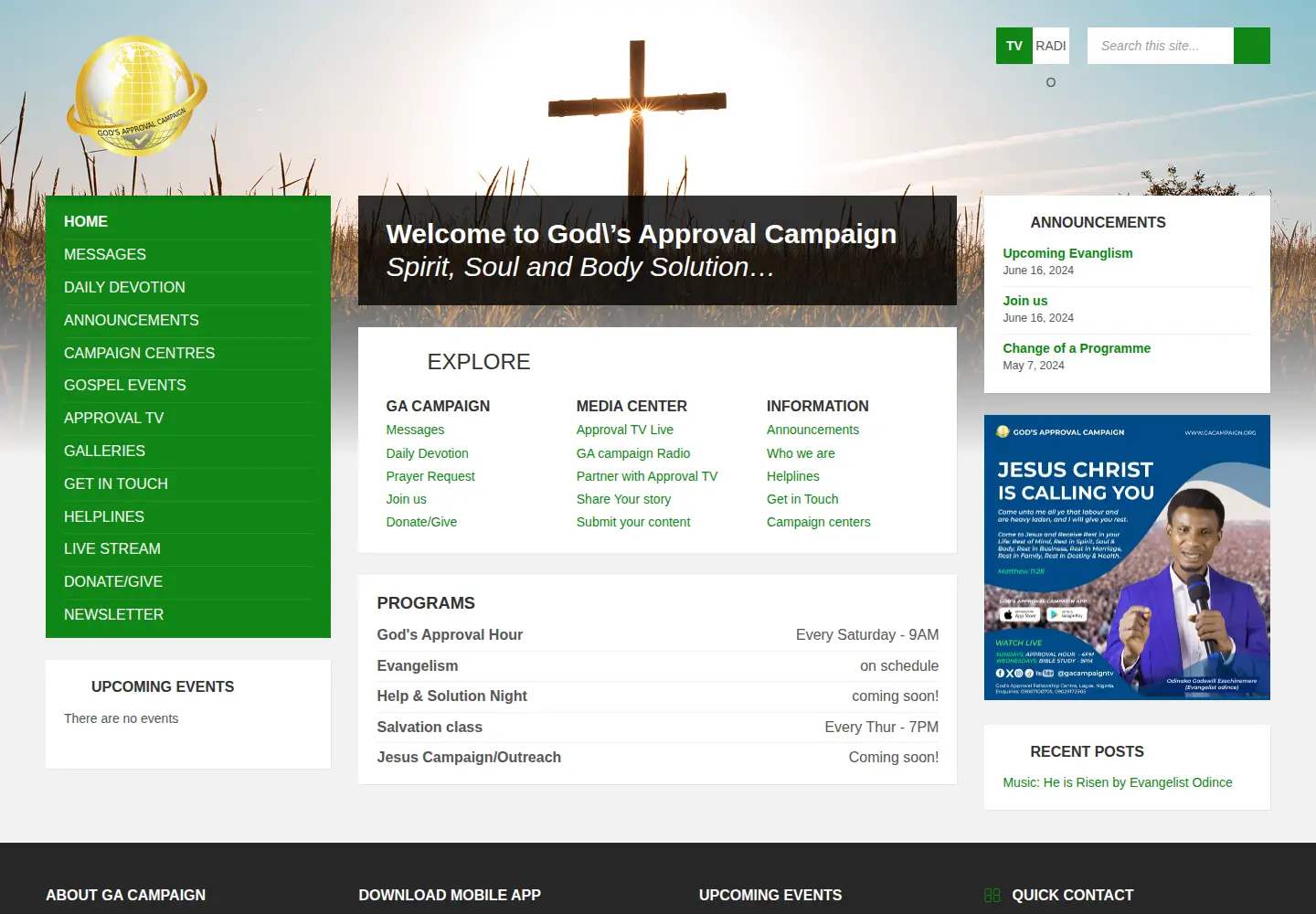This screenshot has width=1316, height=914.
Task: Open the Get in Touch explore link
Action: click(x=802, y=499)
